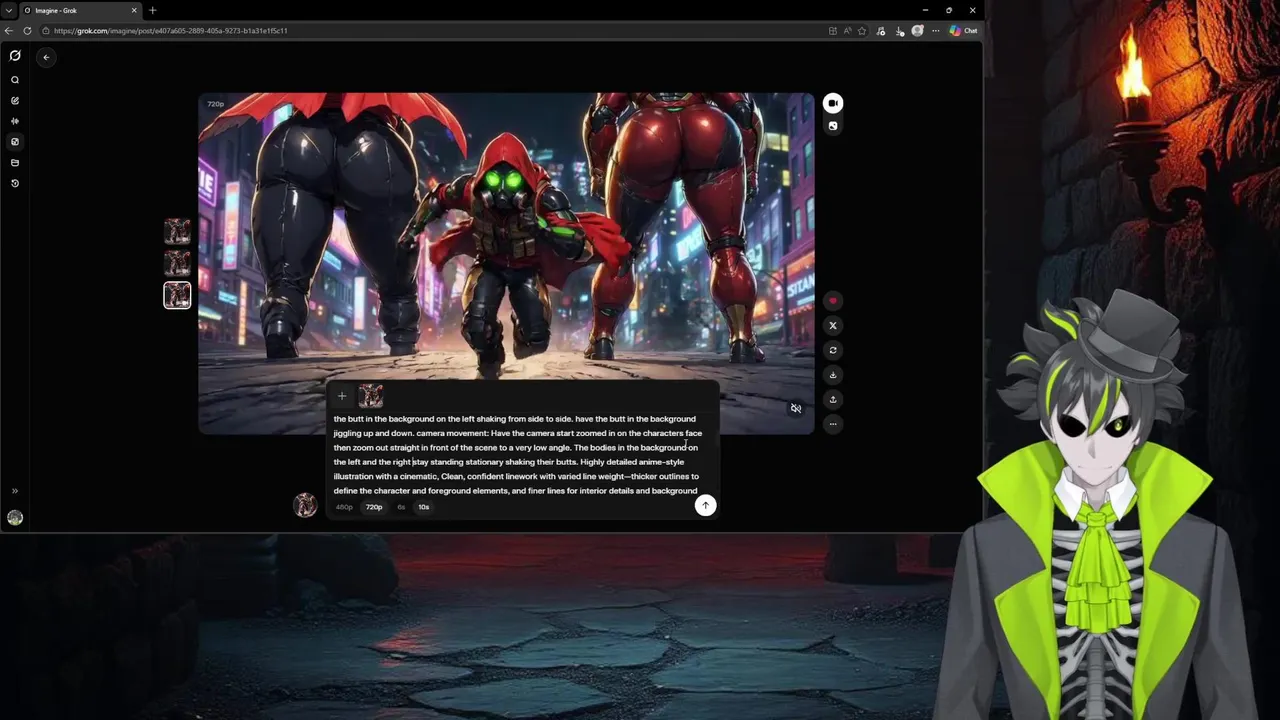The height and width of the screenshot is (720, 1280).
Task: Click inside the prompt text box
Action: [517, 455]
